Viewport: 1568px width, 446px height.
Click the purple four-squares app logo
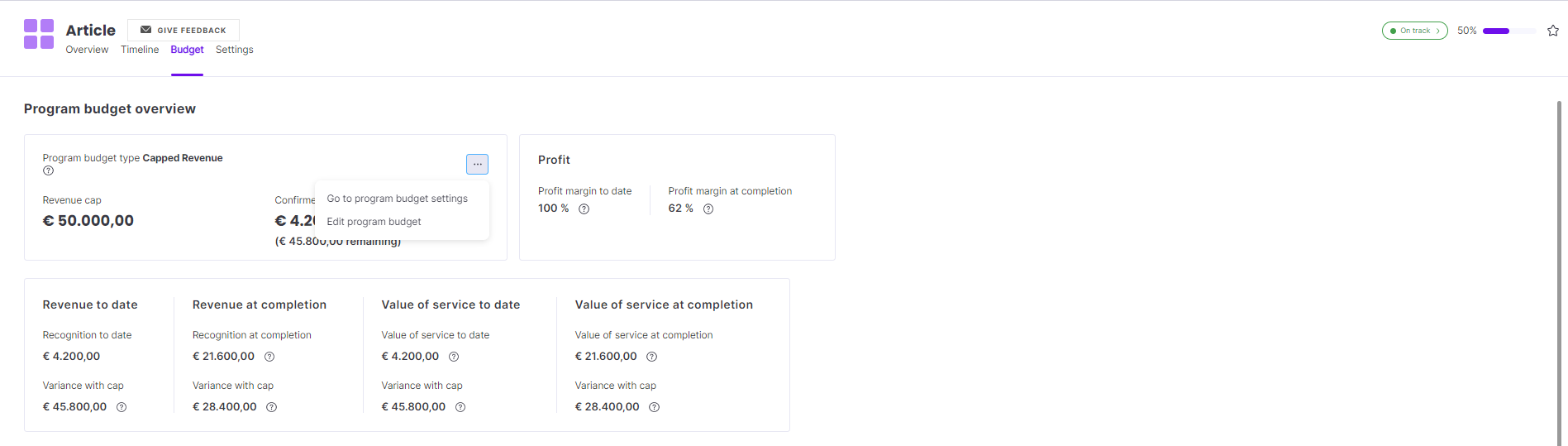pyautogui.click(x=39, y=34)
